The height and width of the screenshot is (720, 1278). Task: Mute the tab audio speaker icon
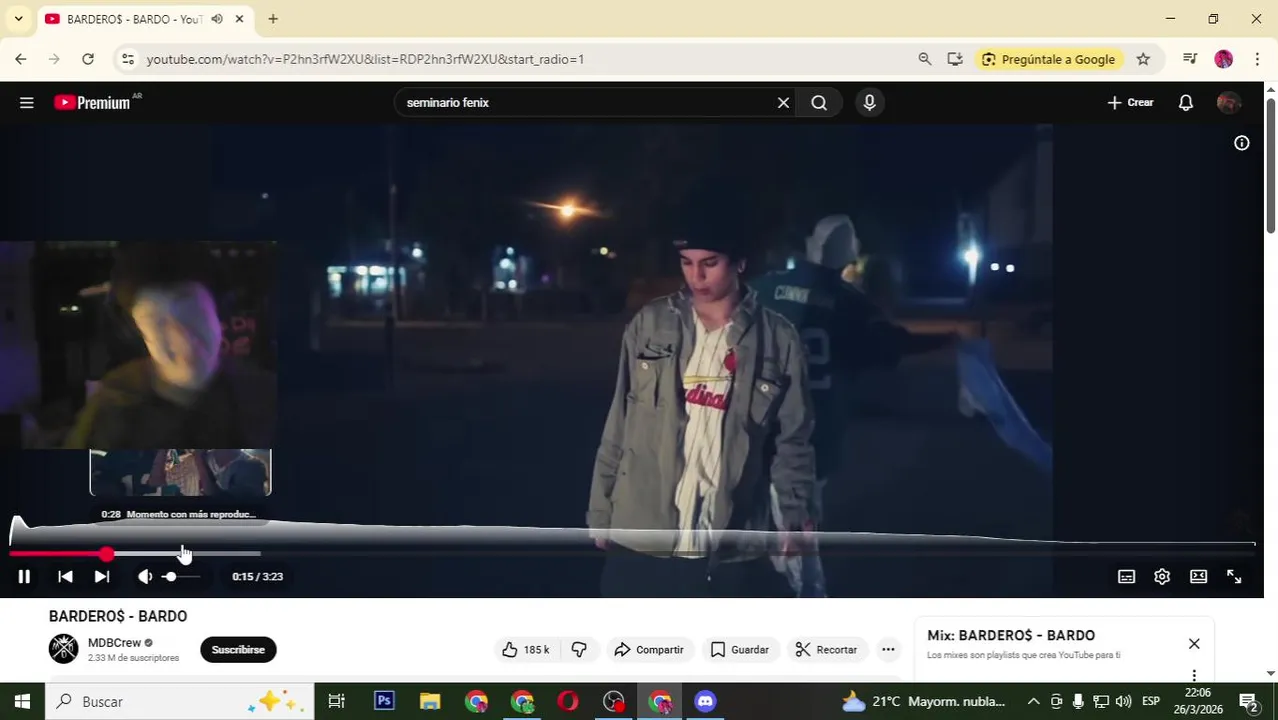[217, 19]
